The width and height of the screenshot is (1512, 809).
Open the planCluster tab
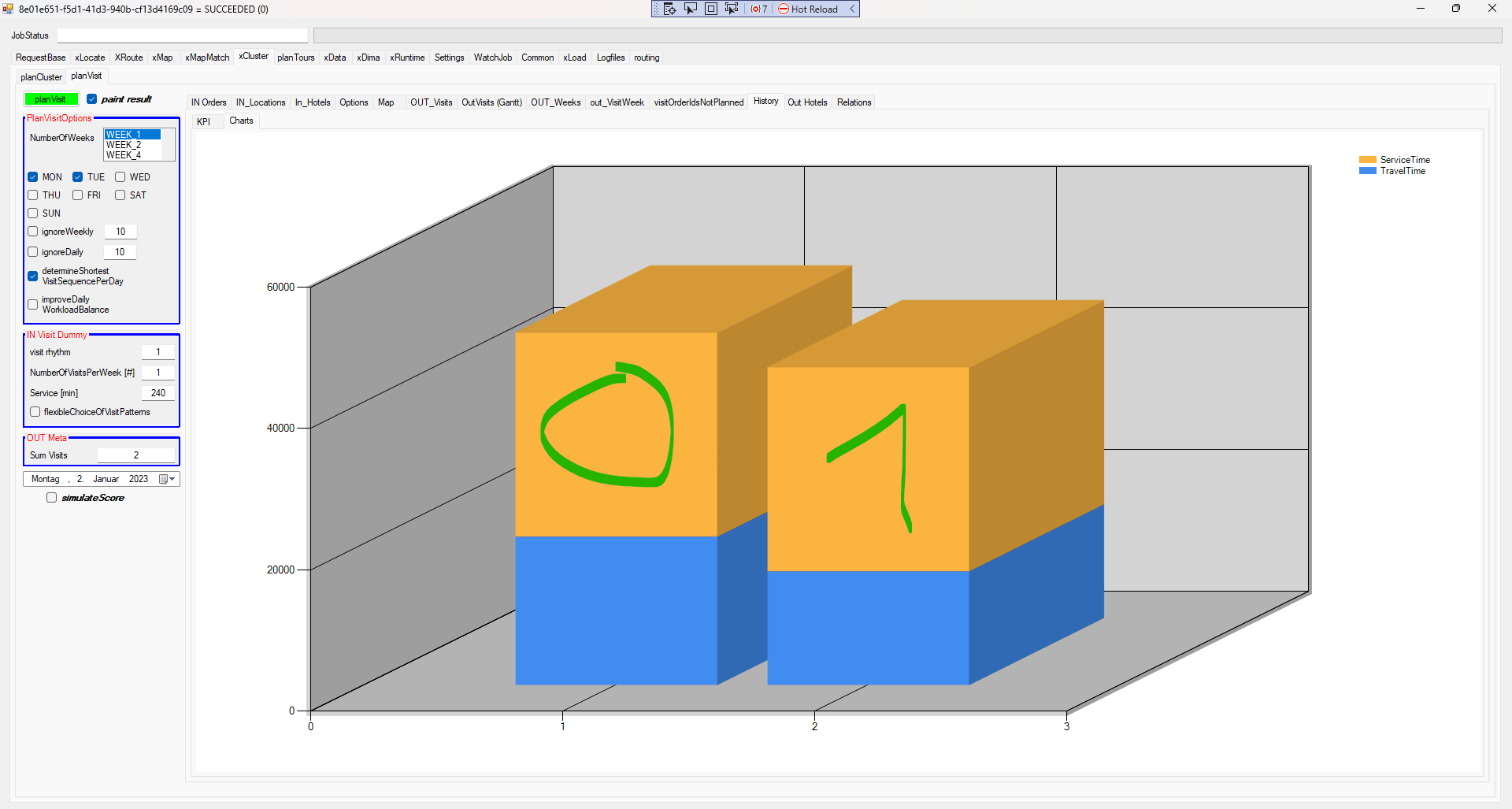point(41,77)
